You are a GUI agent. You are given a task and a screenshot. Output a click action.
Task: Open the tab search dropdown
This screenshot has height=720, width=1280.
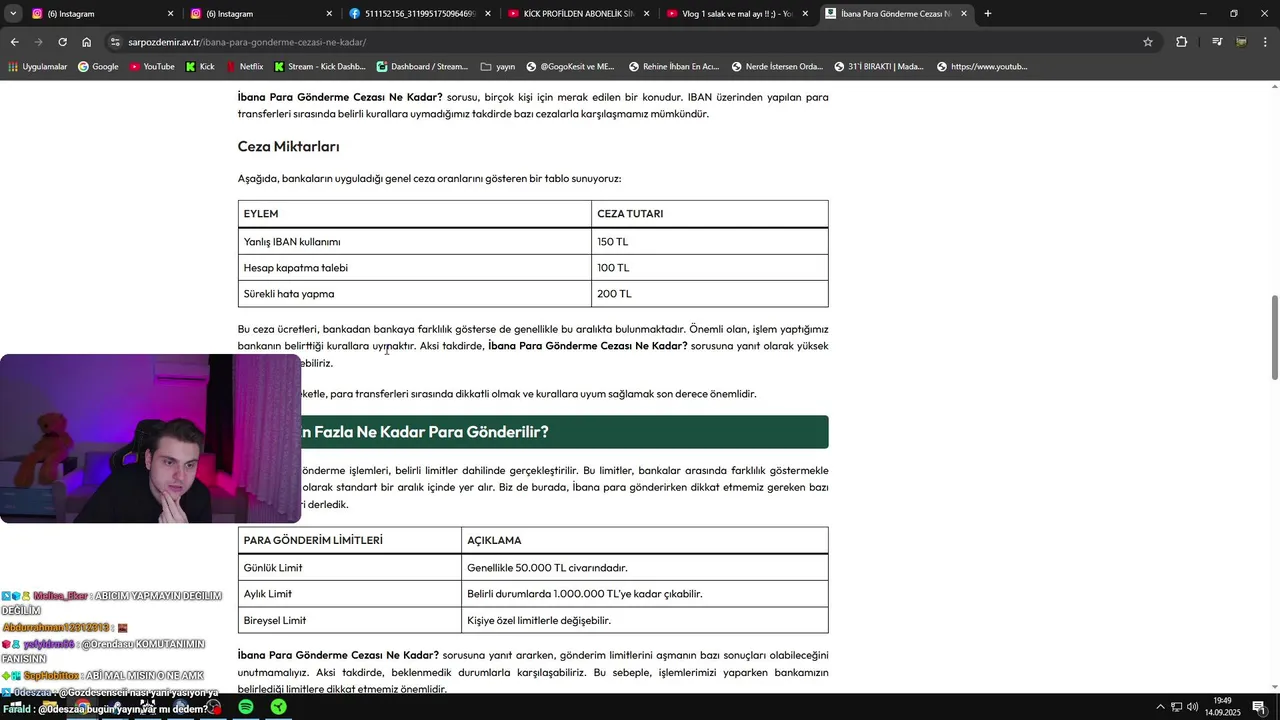(13, 14)
